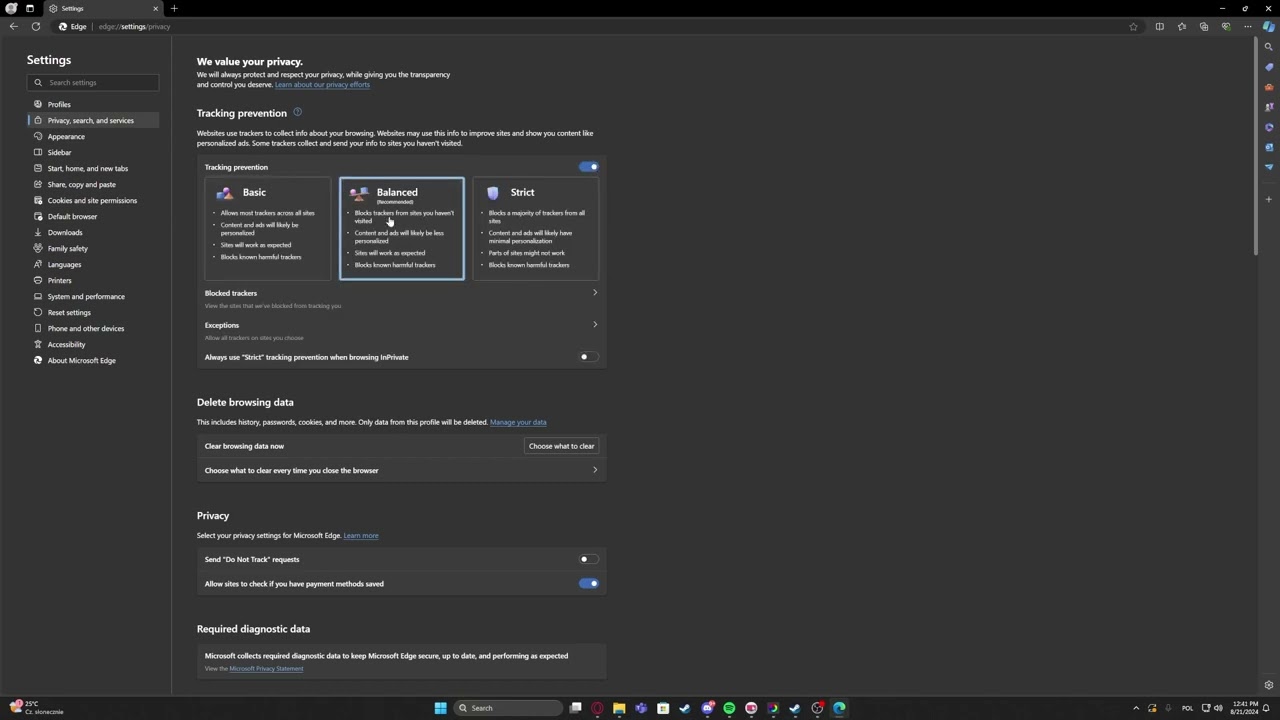The height and width of the screenshot is (720, 1280).
Task: Open Profiles settings section
Action: tap(59, 104)
